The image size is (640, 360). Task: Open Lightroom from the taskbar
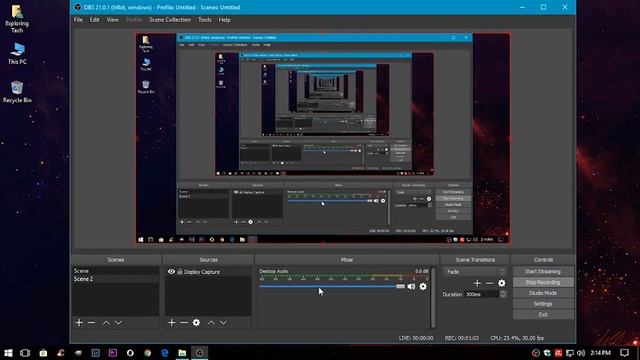[x=96, y=353]
